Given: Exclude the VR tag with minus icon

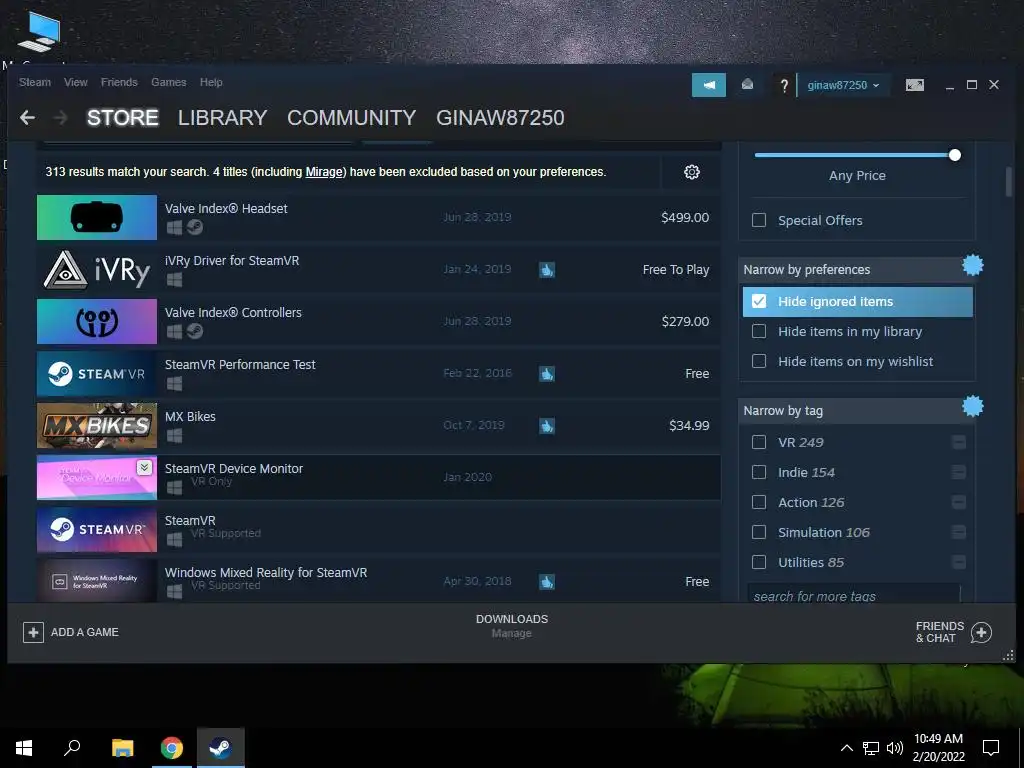Looking at the screenshot, I should (x=959, y=442).
